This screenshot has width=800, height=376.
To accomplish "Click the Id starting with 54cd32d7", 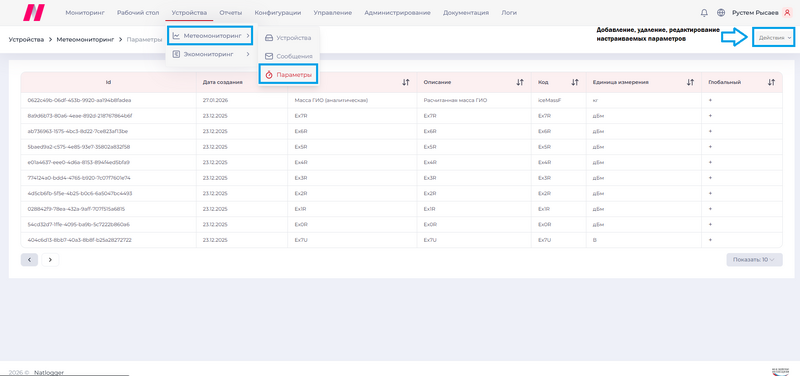I will click(x=79, y=224).
